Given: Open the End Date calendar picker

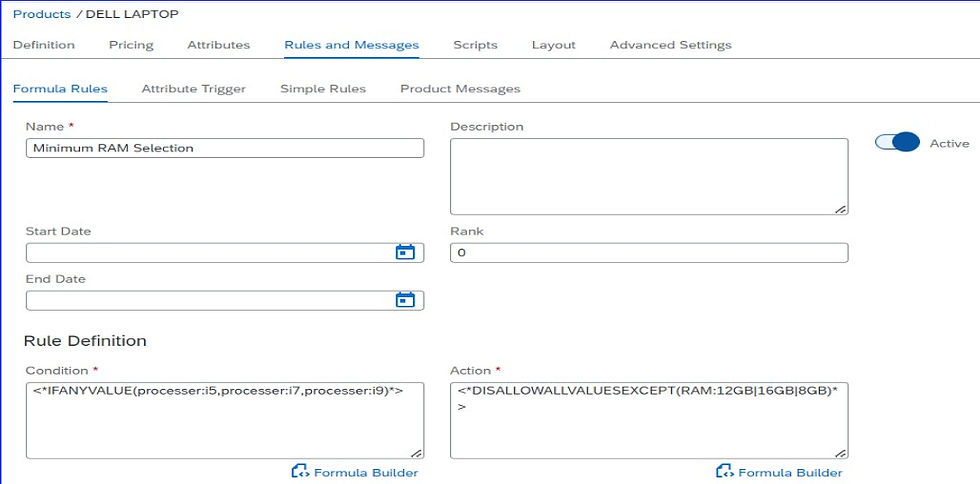Looking at the screenshot, I should (x=405, y=300).
